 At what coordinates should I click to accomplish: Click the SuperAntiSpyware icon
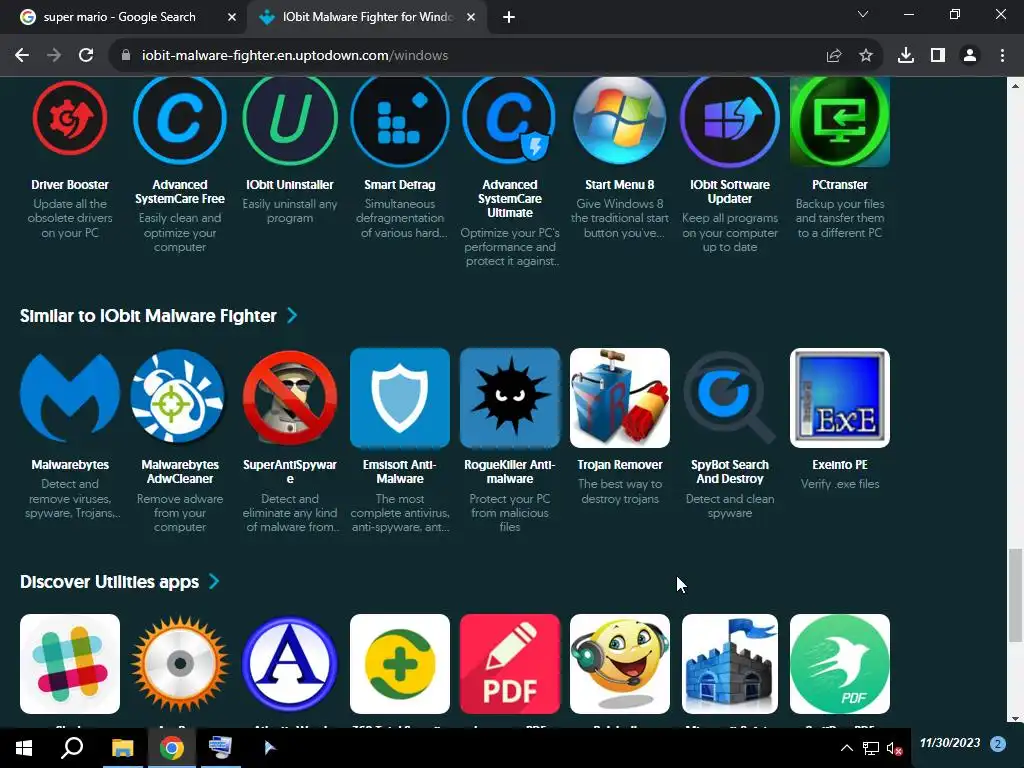click(290, 398)
